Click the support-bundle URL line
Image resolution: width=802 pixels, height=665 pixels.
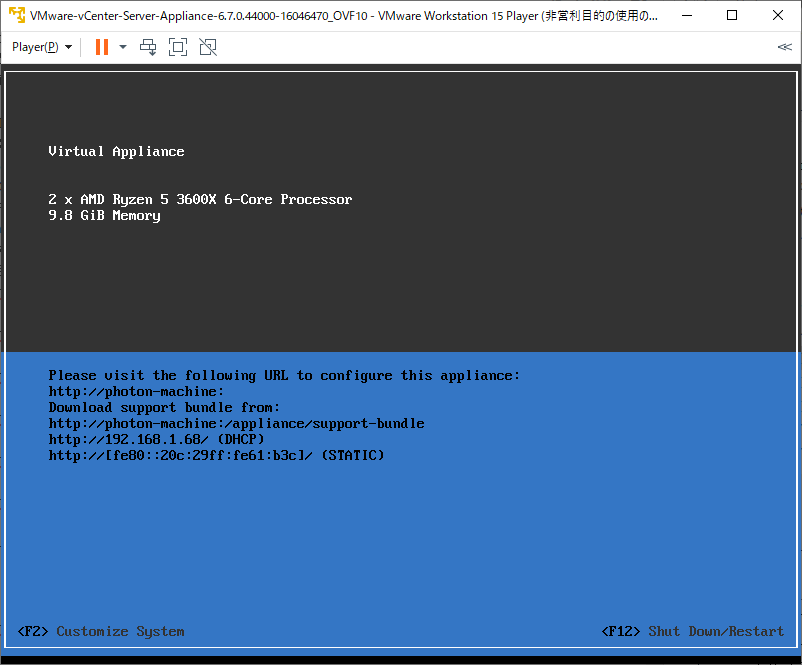point(236,424)
